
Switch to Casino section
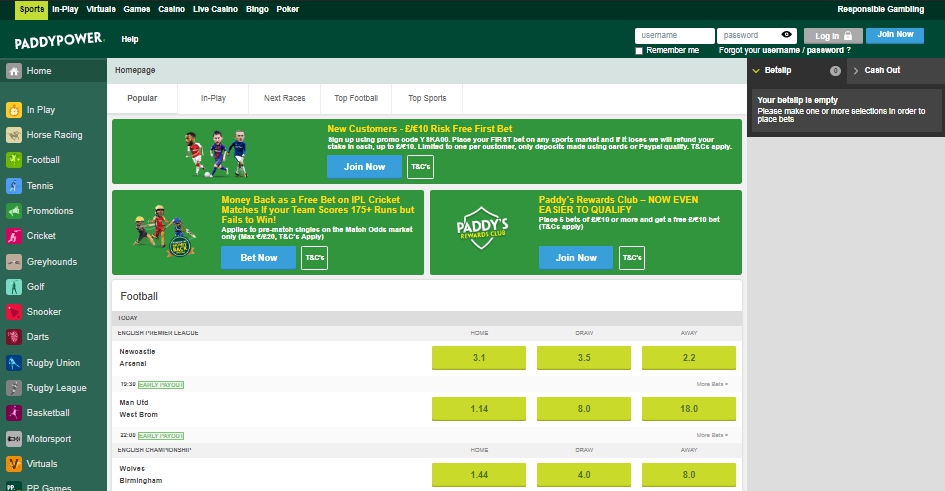point(172,9)
